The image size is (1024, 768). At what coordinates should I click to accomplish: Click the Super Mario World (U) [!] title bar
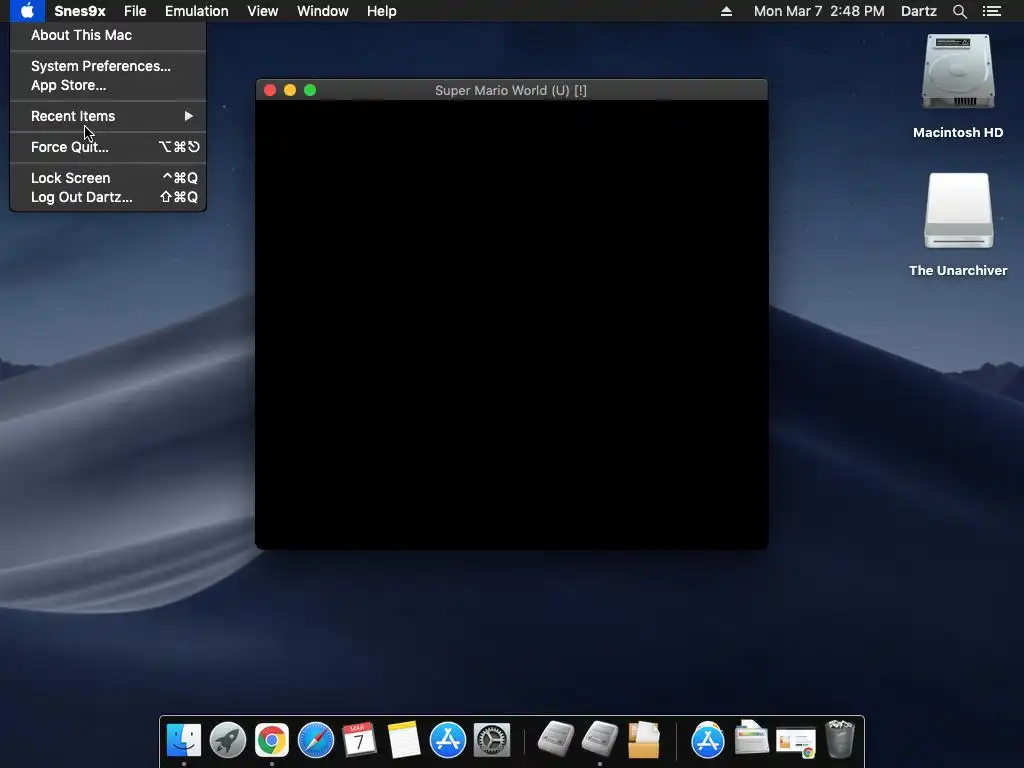click(x=511, y=90)
